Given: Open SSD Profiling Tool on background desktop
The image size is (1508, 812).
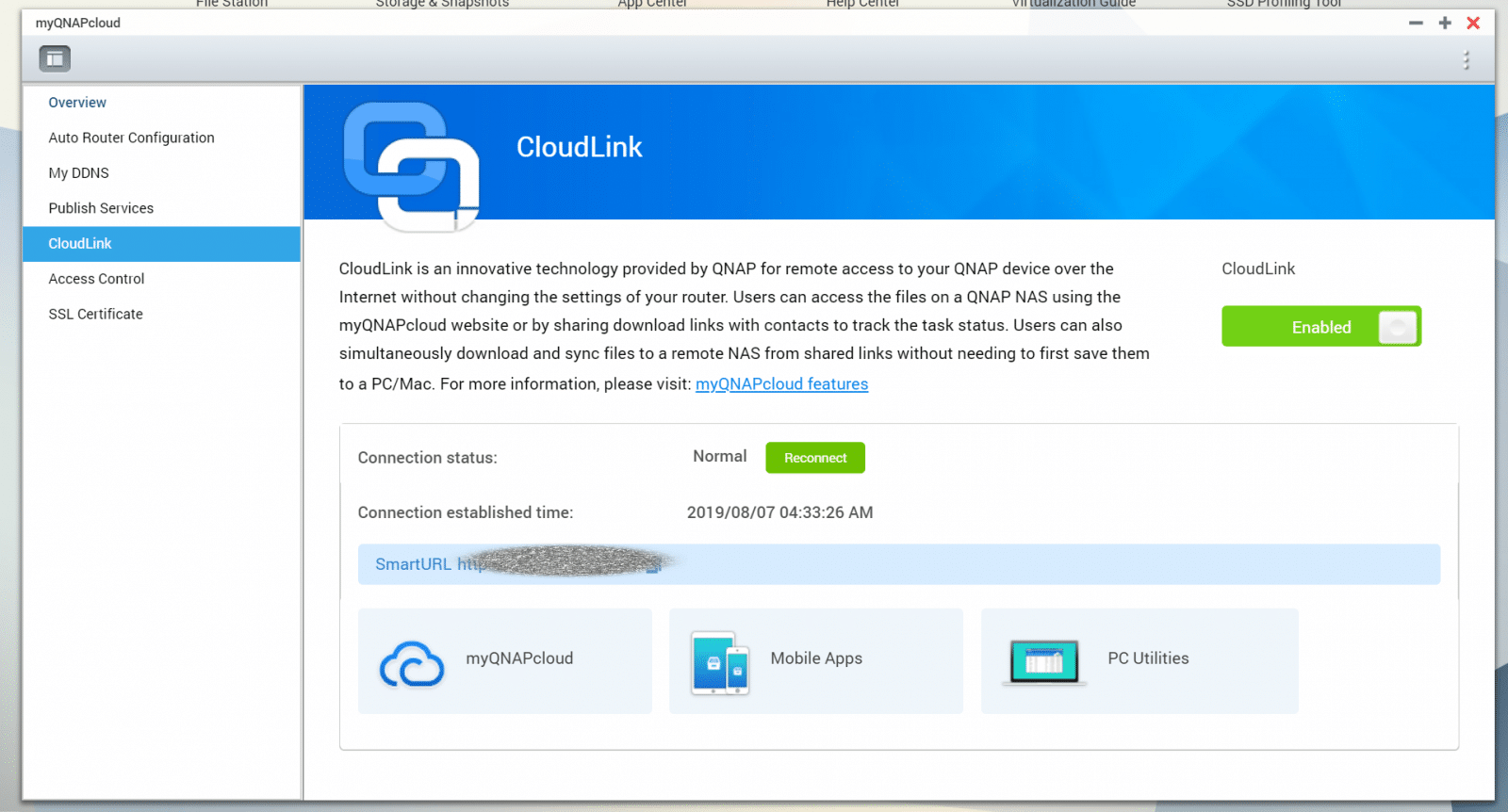Looking at the screenshot, I should 1284,4.
